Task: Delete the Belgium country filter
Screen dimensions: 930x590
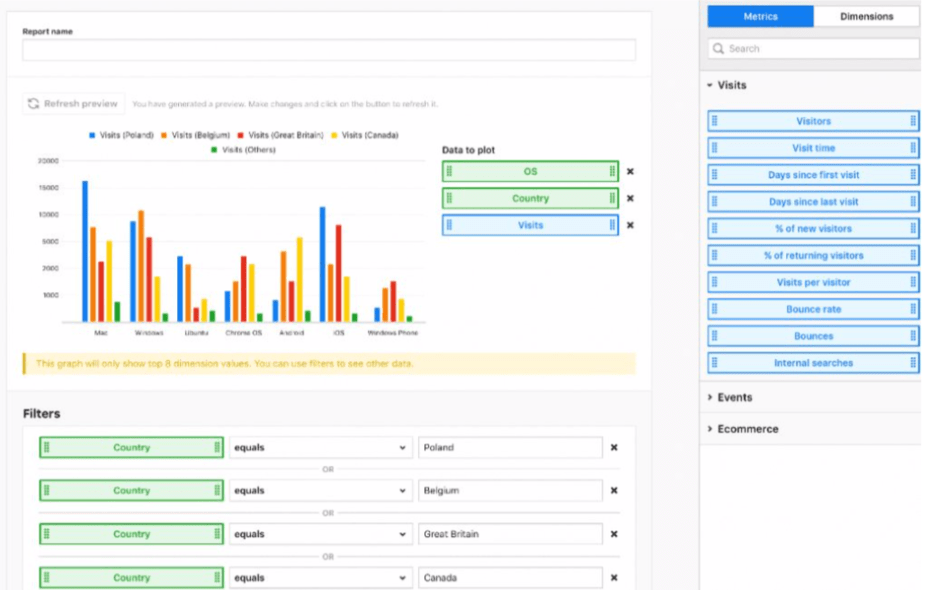Action: coord(614,491)
